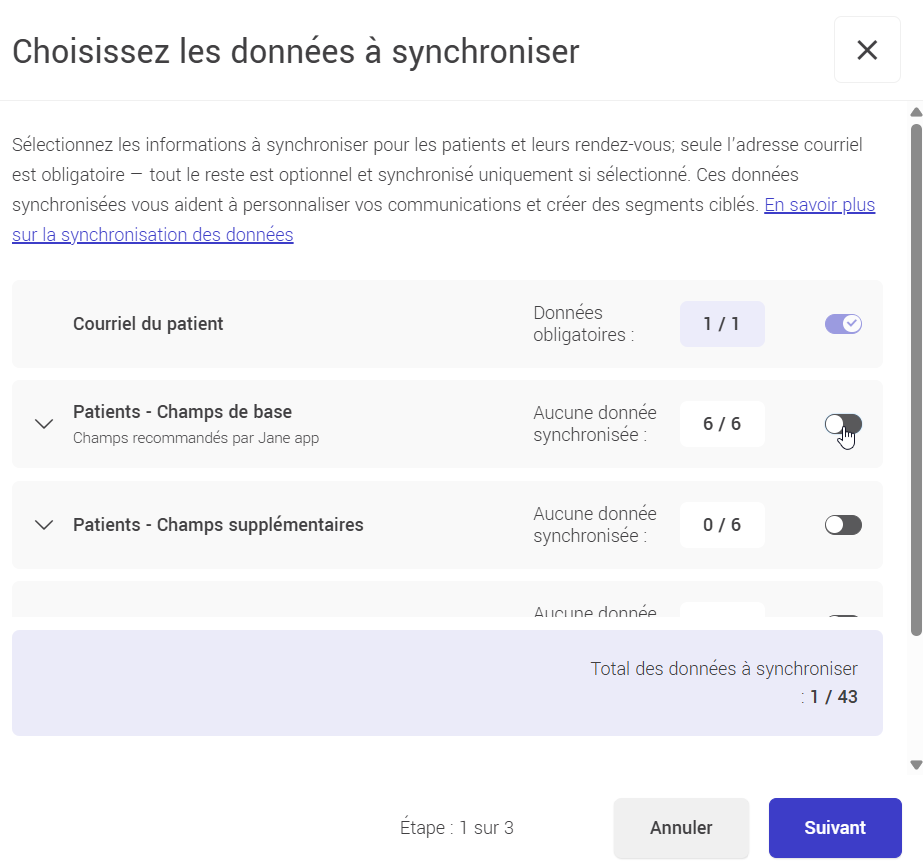The width and height of the screenshot is (923, 867).
Task: Disable the "Courriel du patient" toggle
Action: coord(842,323)
